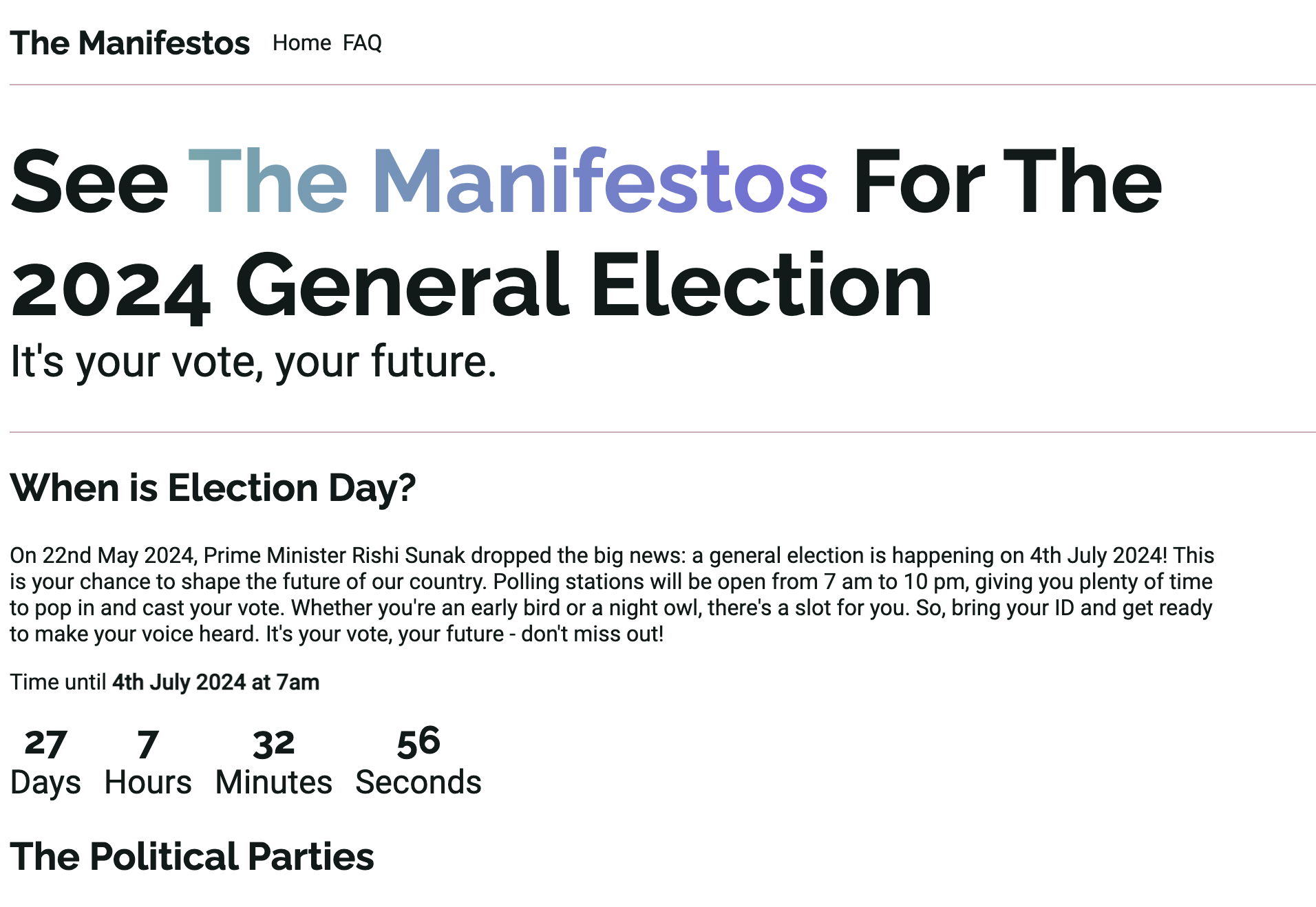Click bold '4th July 2024 at 7am' text

[x=215, y=682]
